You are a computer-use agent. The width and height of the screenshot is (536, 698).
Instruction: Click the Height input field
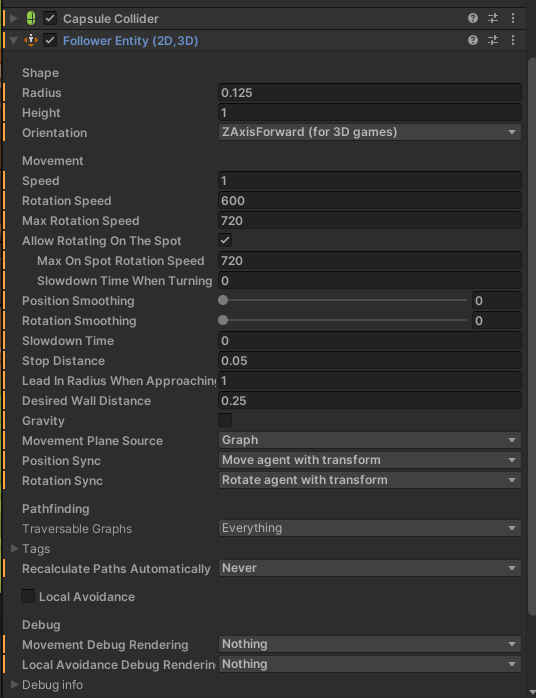370,113
